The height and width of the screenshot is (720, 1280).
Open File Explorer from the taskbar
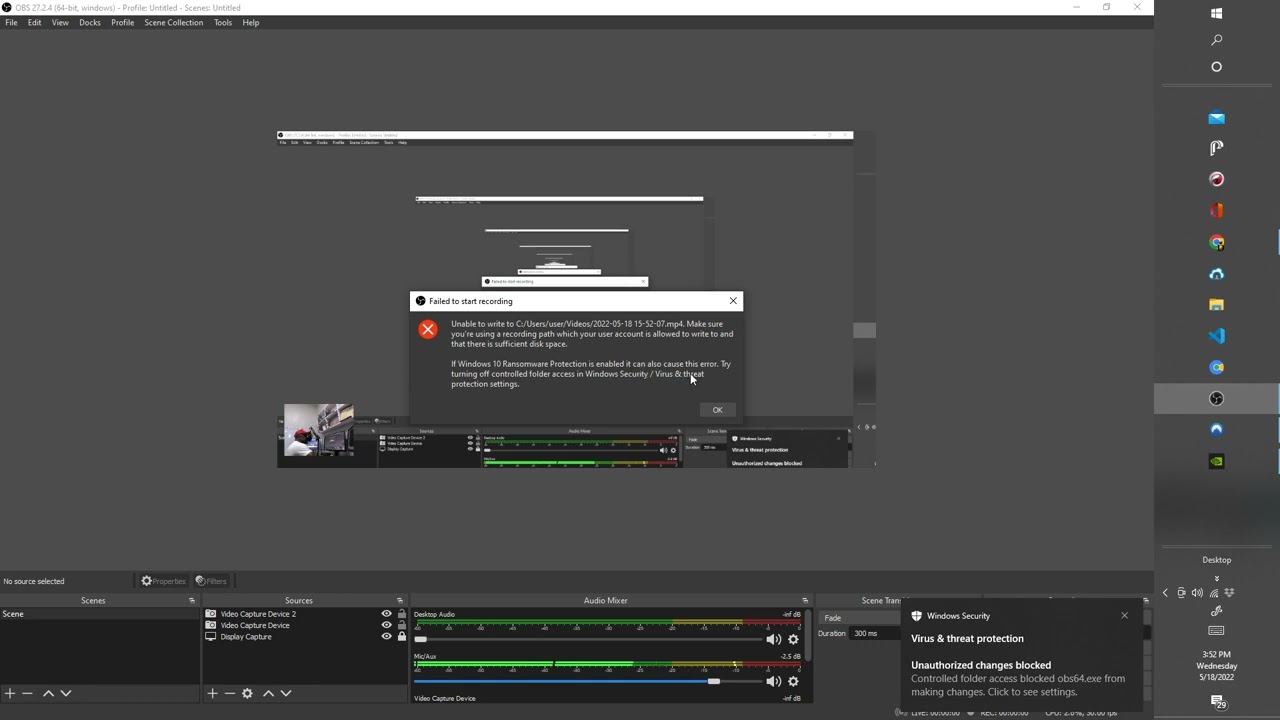[x=1217, y=305]
